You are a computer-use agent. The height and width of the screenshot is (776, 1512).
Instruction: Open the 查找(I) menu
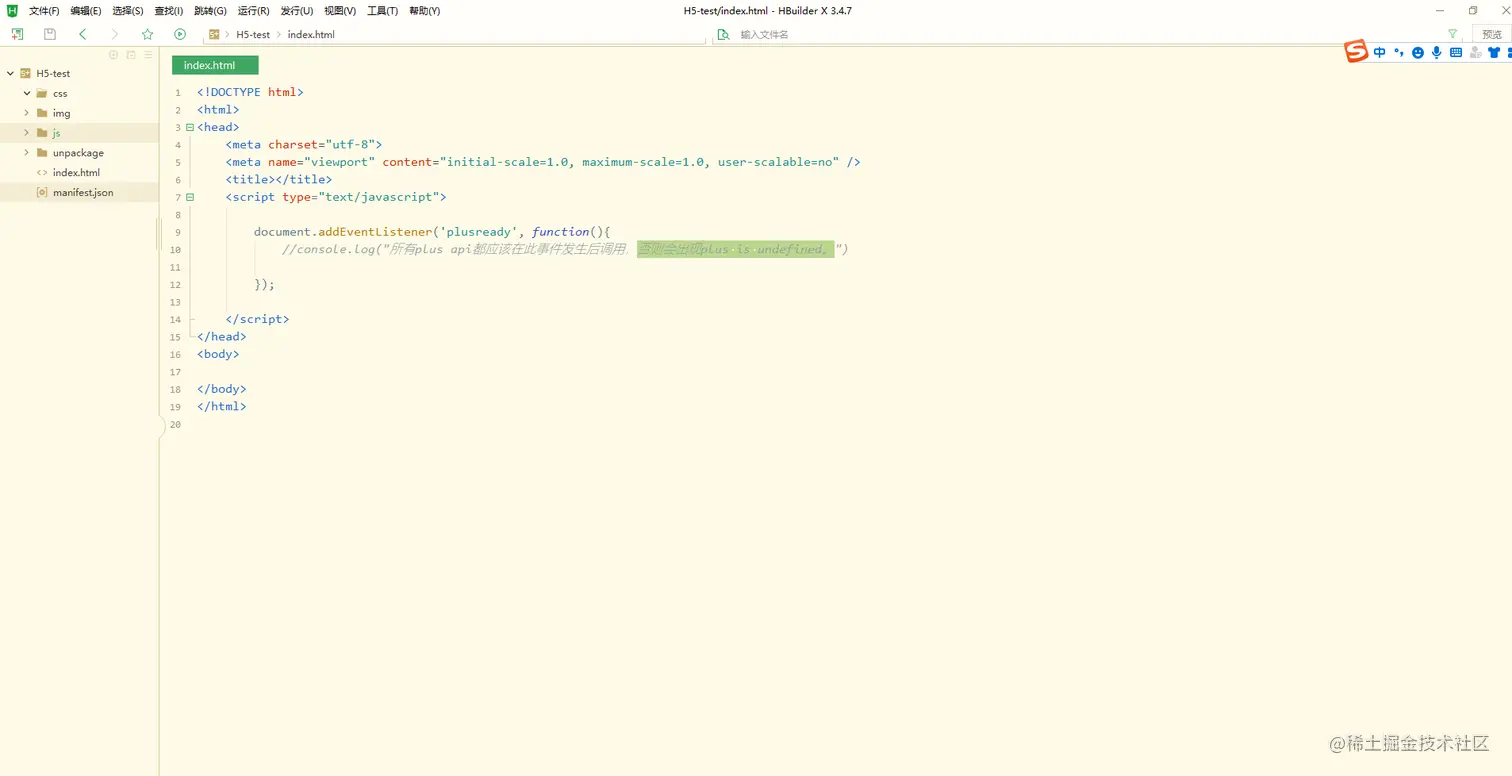pyautogui.click(x=169, y=11)
